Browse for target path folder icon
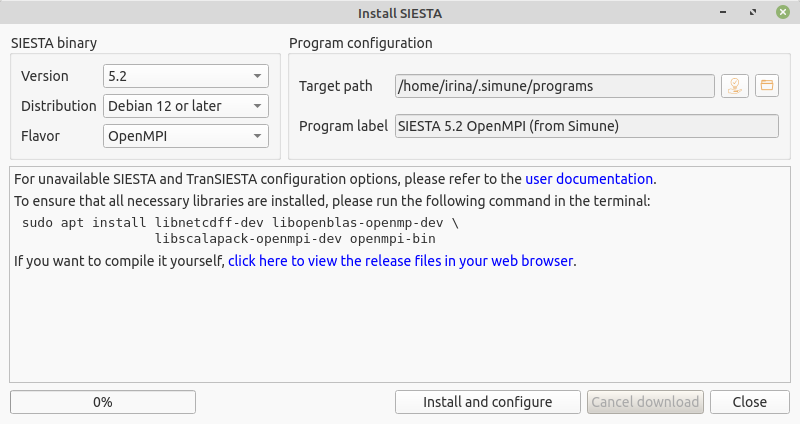The image size is (800, 424). (766, 86)
